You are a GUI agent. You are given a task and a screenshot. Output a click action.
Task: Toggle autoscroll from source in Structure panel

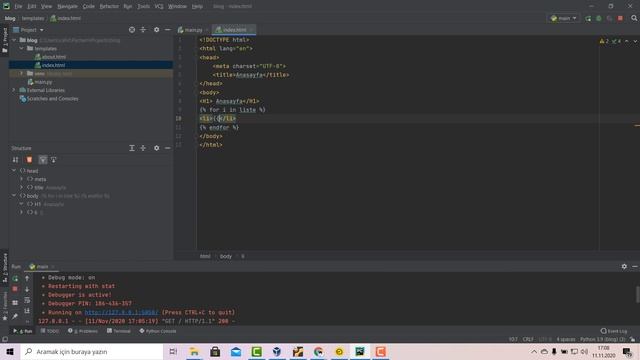pyautogui.click(x=53, y=160)
